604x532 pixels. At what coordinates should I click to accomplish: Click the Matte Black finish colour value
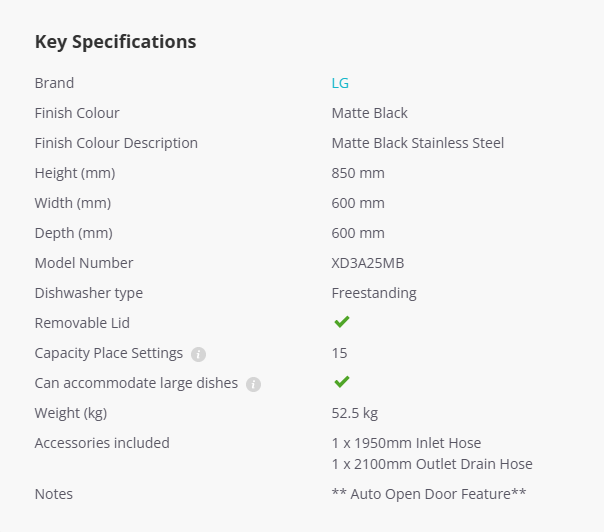pos(369,113)
